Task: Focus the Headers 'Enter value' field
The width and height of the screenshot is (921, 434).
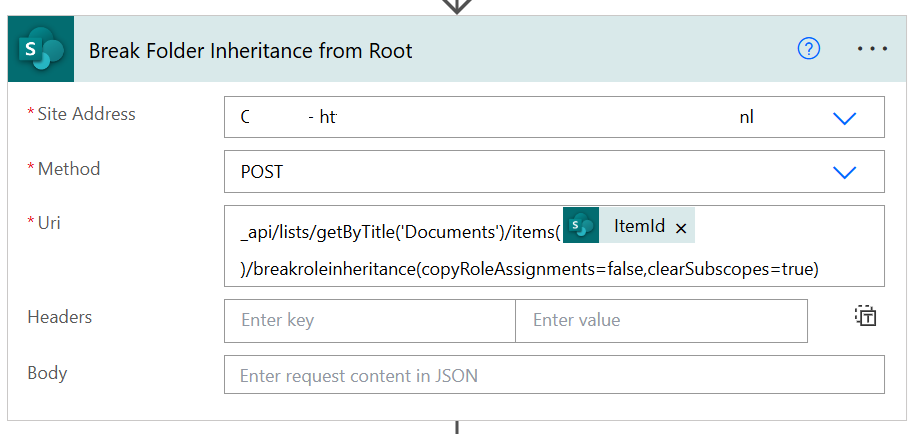Action: click(660, 321)
